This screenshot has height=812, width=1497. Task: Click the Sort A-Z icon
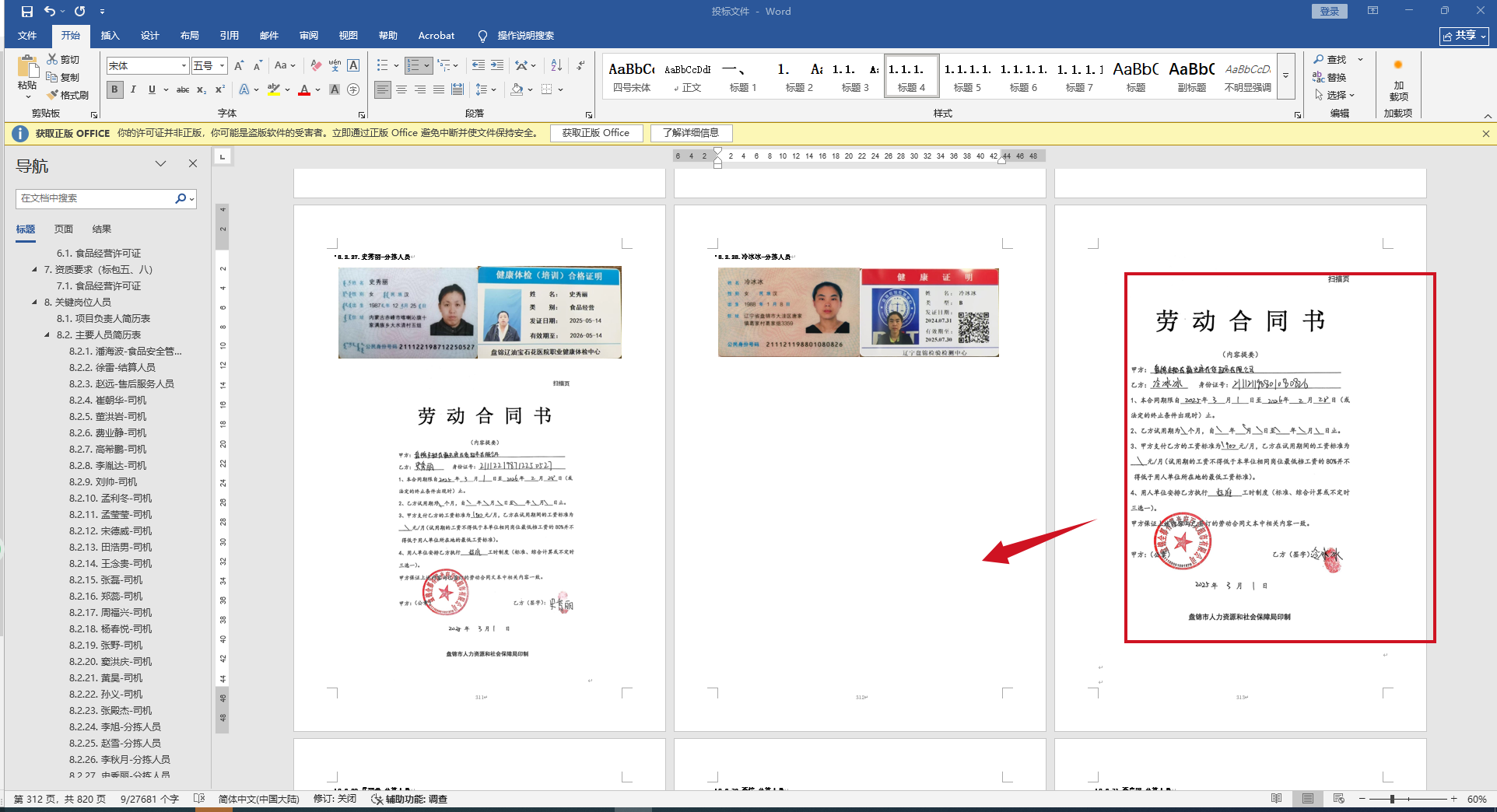tap(556, 66)
